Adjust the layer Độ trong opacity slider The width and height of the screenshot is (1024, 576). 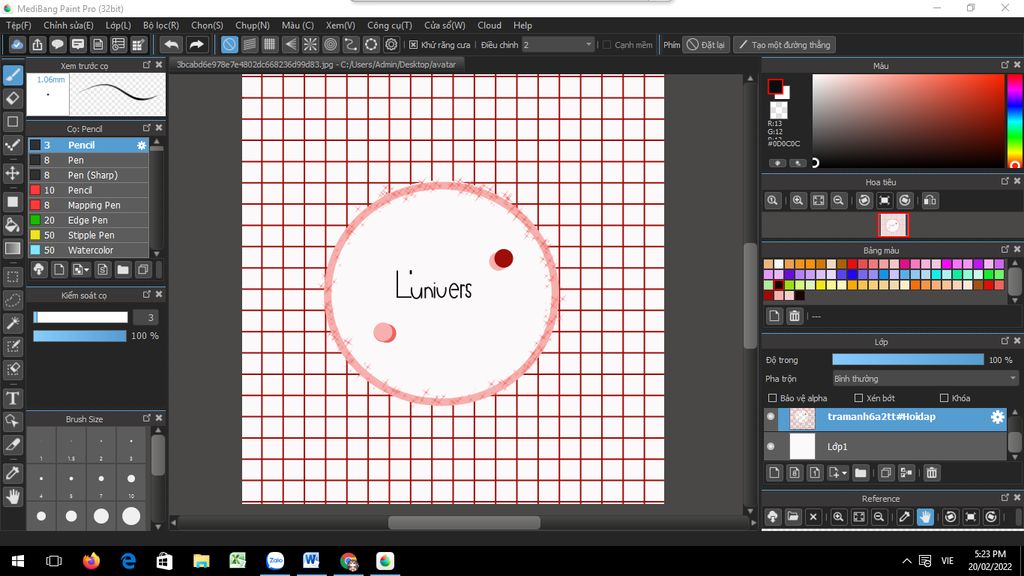(x=908, y=360)
